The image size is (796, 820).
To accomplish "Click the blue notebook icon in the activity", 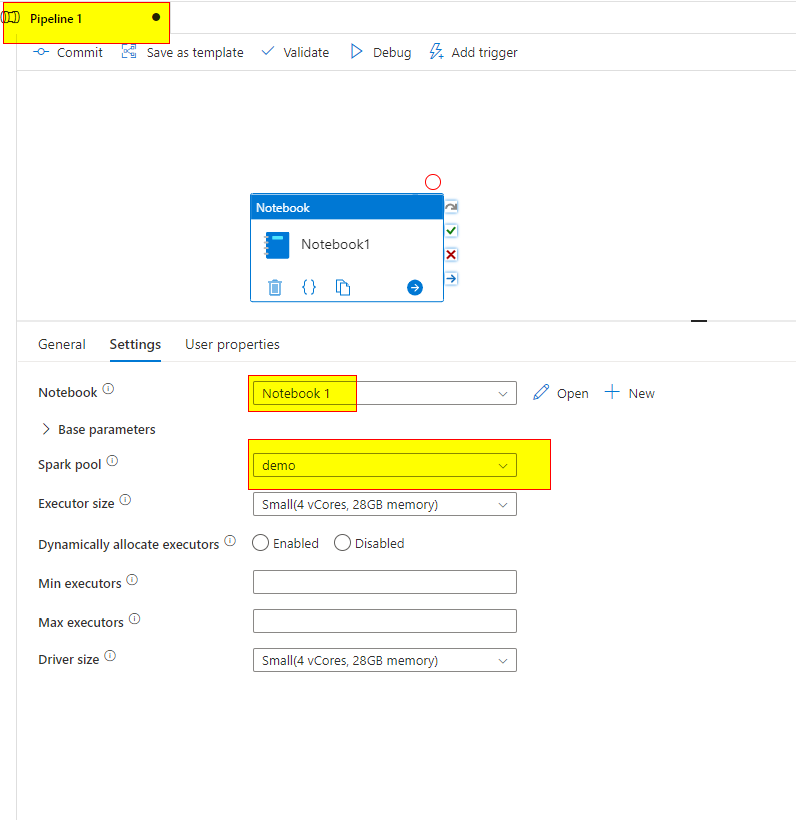I will click(x=277, y=245).
